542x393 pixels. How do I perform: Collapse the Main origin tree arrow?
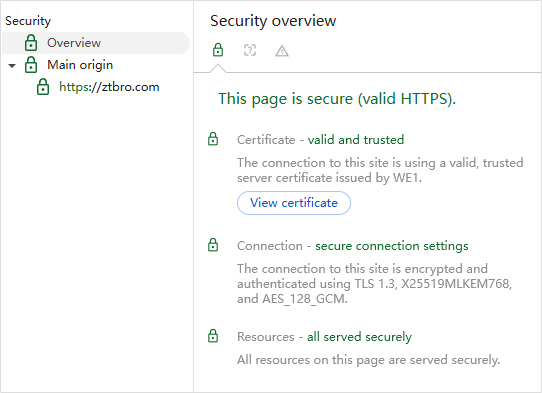pos(12,65)
